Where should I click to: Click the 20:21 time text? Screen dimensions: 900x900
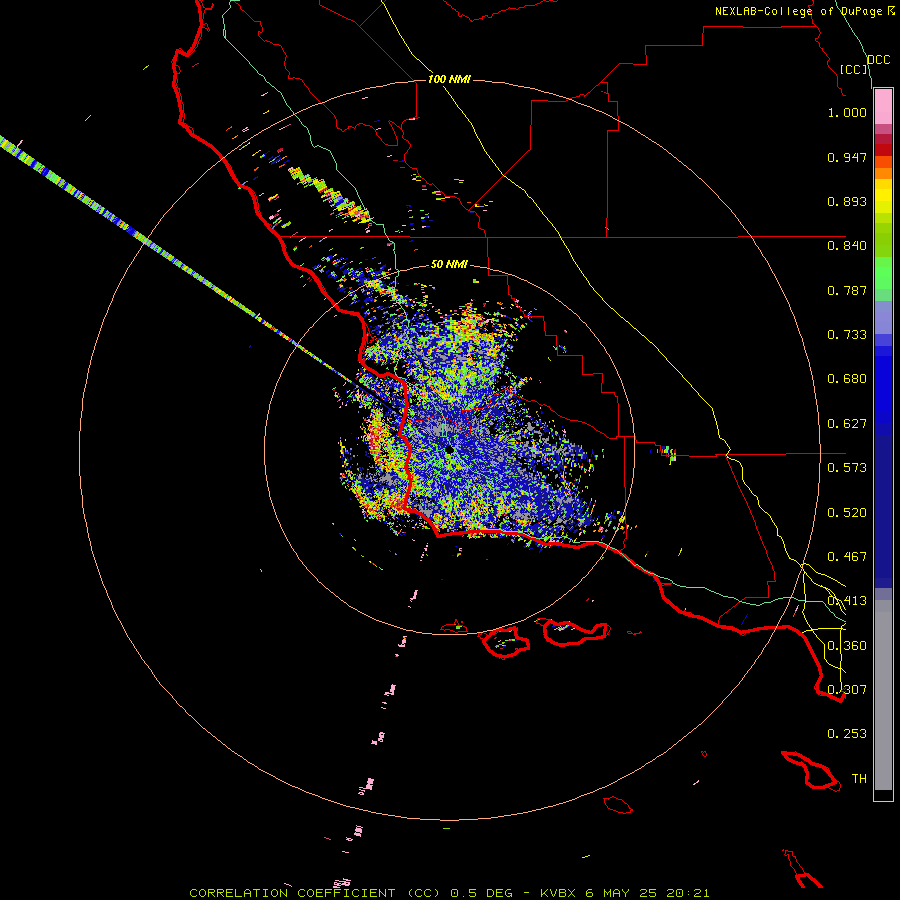pos(688,893)
